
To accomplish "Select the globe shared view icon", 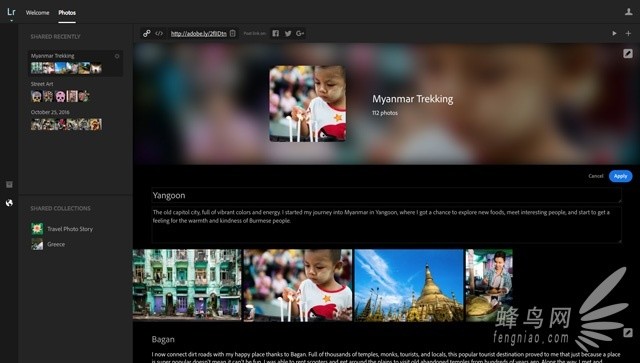I will point(9,203).
